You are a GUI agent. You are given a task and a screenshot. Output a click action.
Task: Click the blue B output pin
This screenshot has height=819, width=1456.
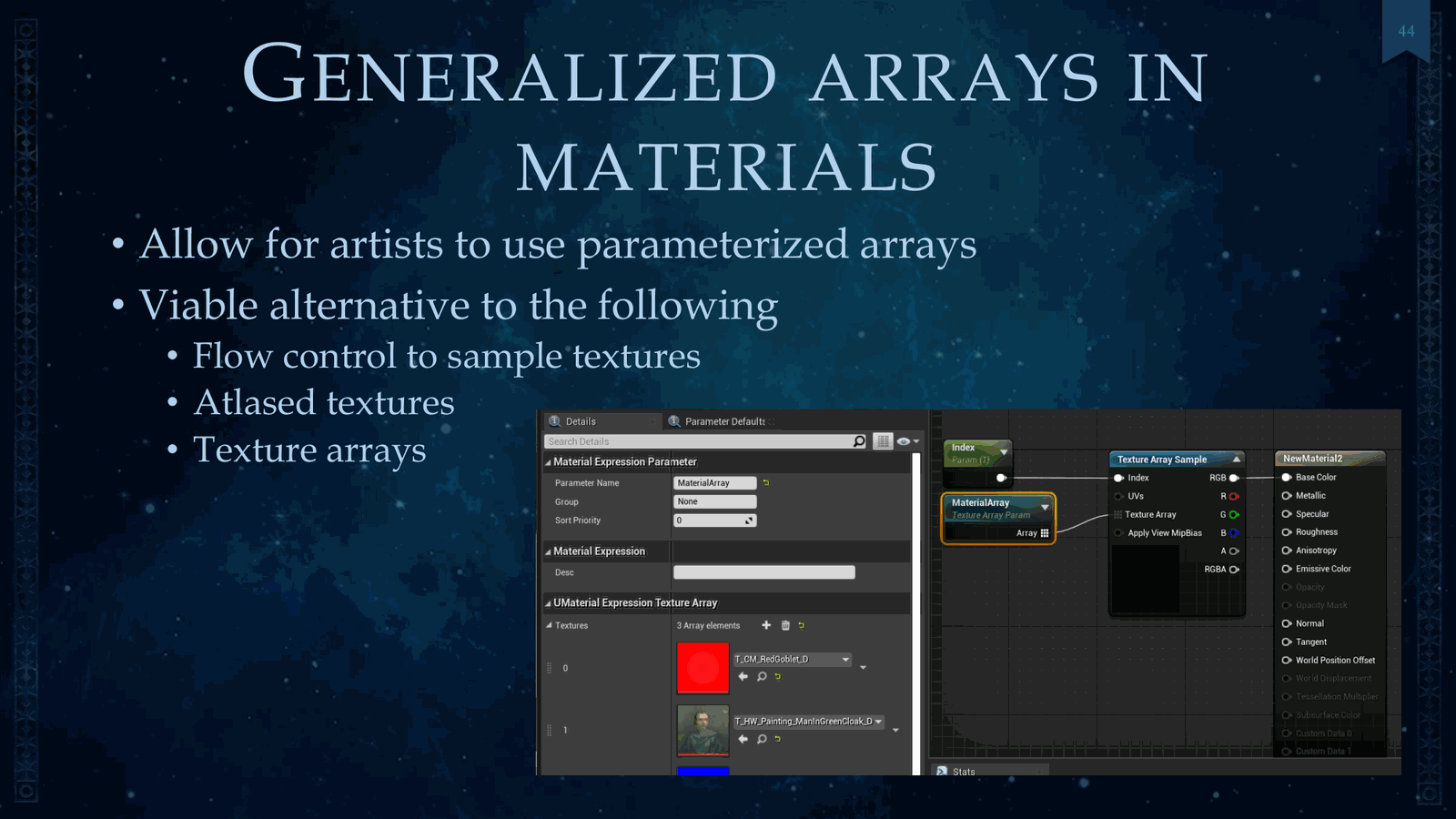1234,533
